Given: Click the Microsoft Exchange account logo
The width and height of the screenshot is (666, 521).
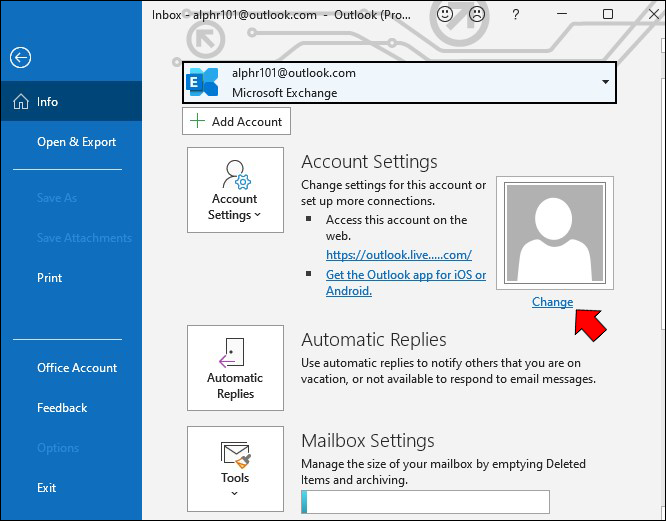Looking at the screenshot, I should point(202,82).
